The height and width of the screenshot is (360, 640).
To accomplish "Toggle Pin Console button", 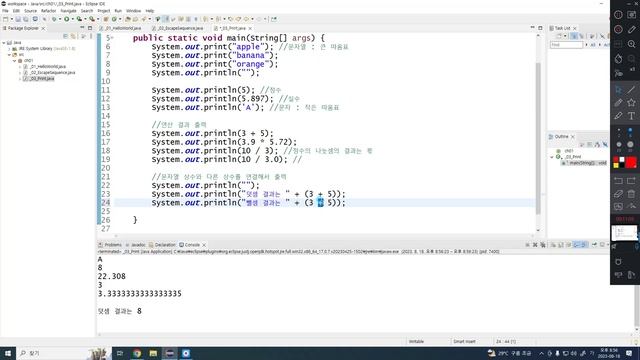I will [594, 245].
